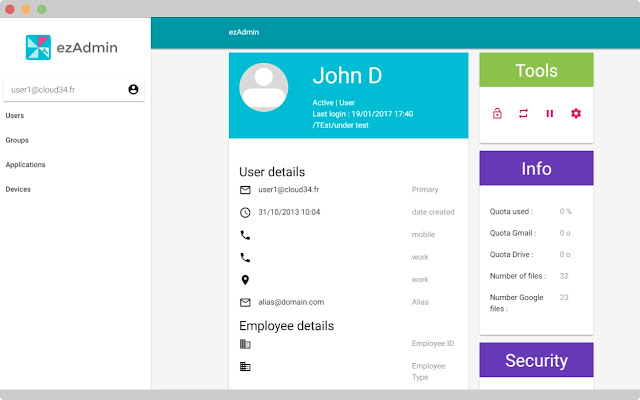Screen dimensions: 640x400
Task: Click the Quota Drive label
Action: click(511, 254)
